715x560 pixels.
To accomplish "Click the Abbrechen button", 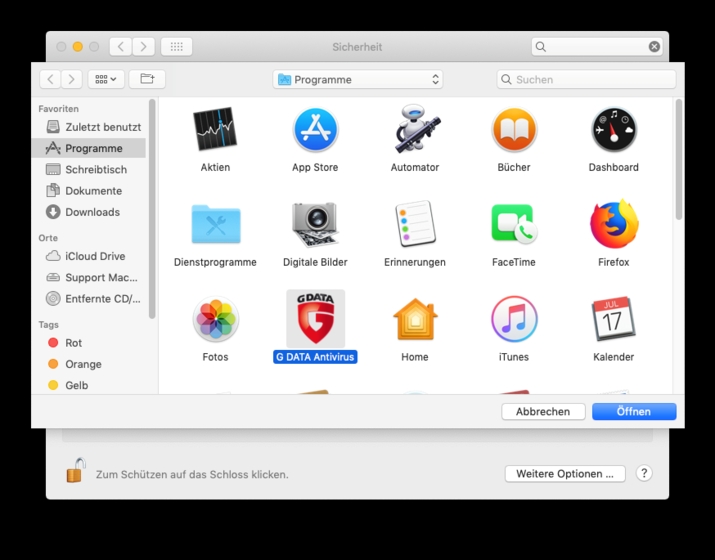I will (x=543, y=411).
